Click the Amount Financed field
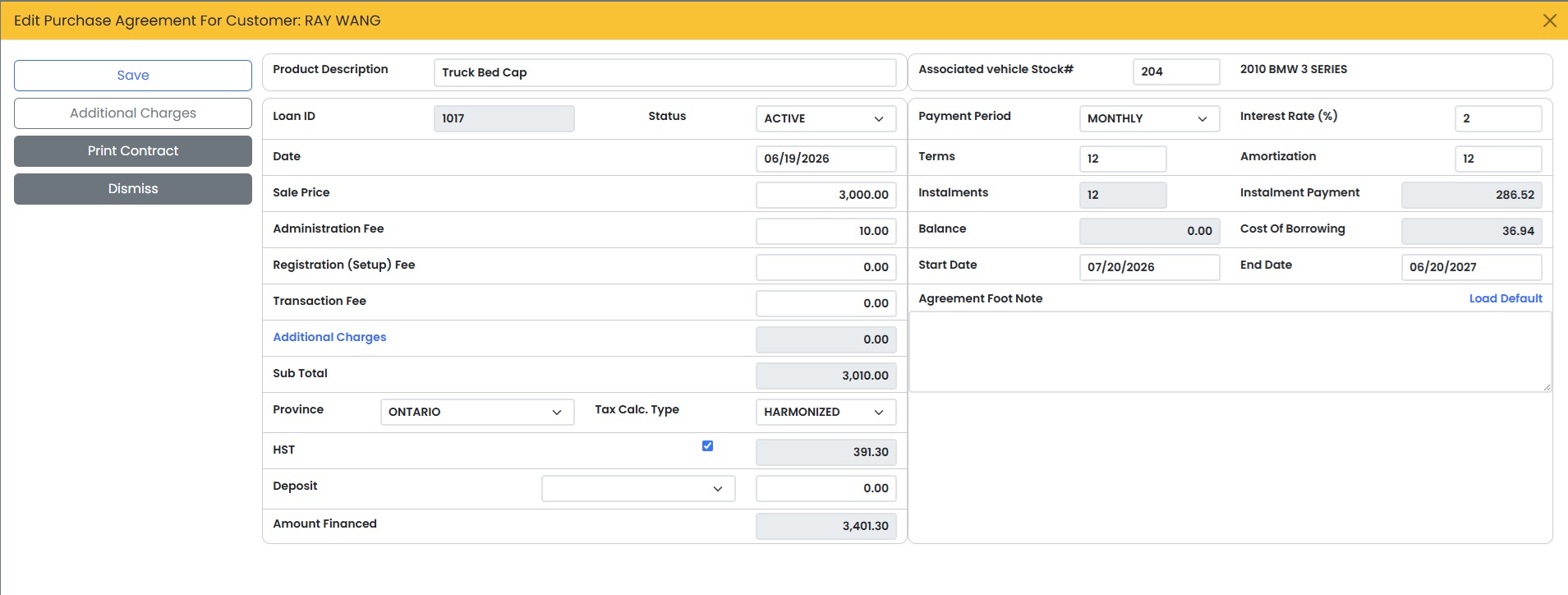This screenshot has height=595, width=1568. pos(825,526)
